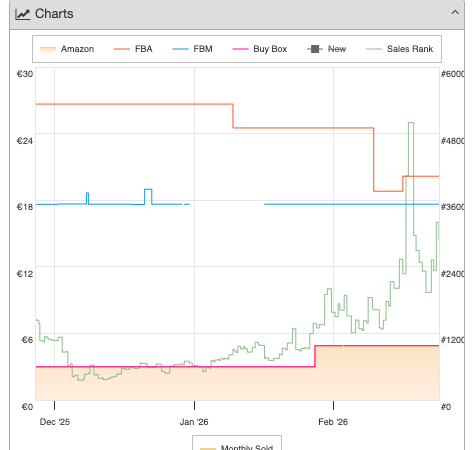Click the Dec '25 axis label

(55, 422)
